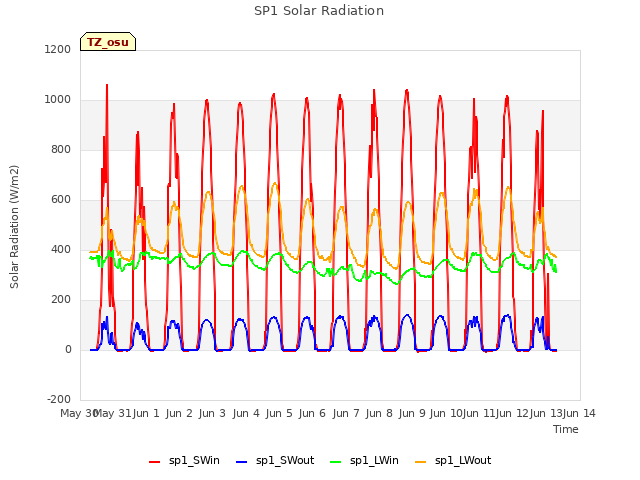The width and height of the screenshot is (640, 480).
Task: Click the -200 y-axis tick label
Action: coord(59,399)
